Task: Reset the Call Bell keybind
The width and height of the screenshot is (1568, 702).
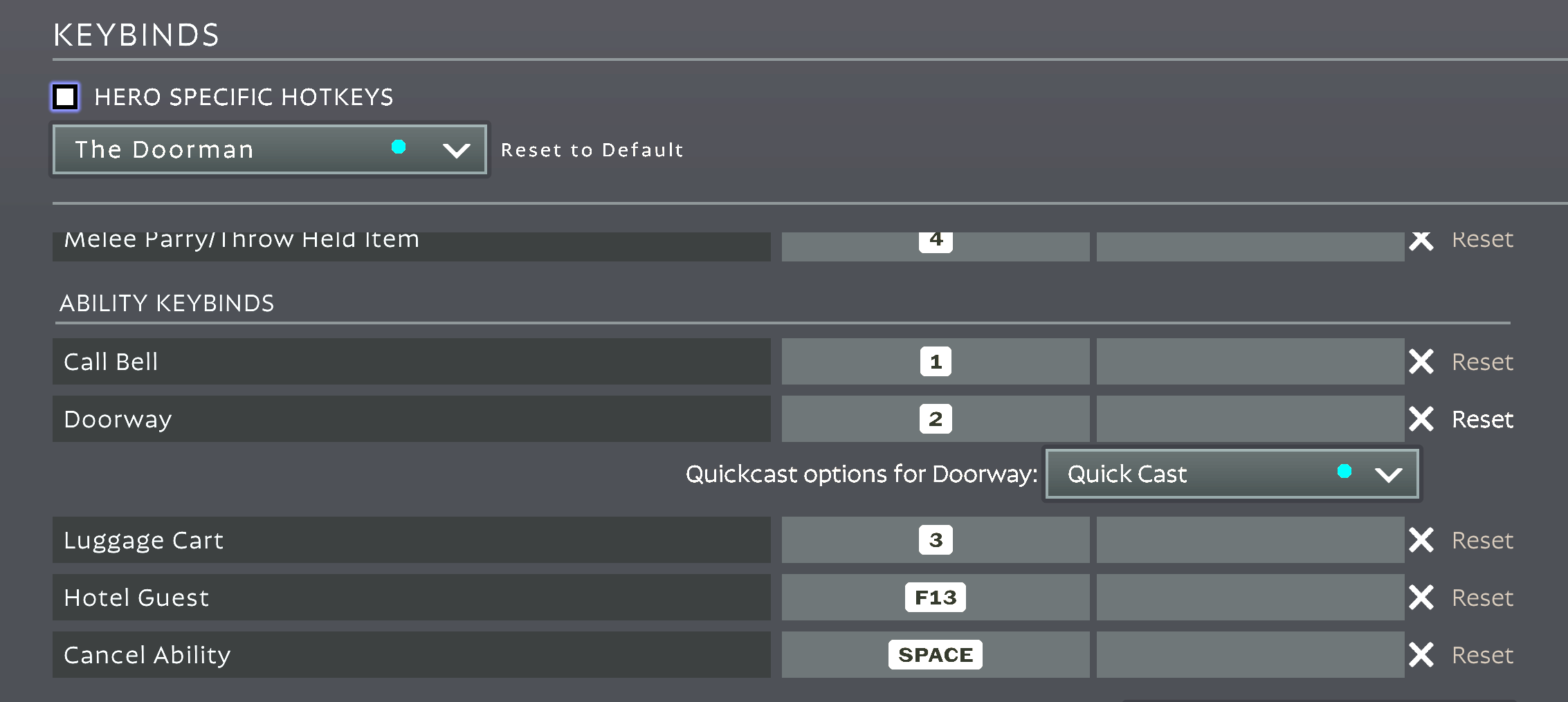Action: 1482,362
